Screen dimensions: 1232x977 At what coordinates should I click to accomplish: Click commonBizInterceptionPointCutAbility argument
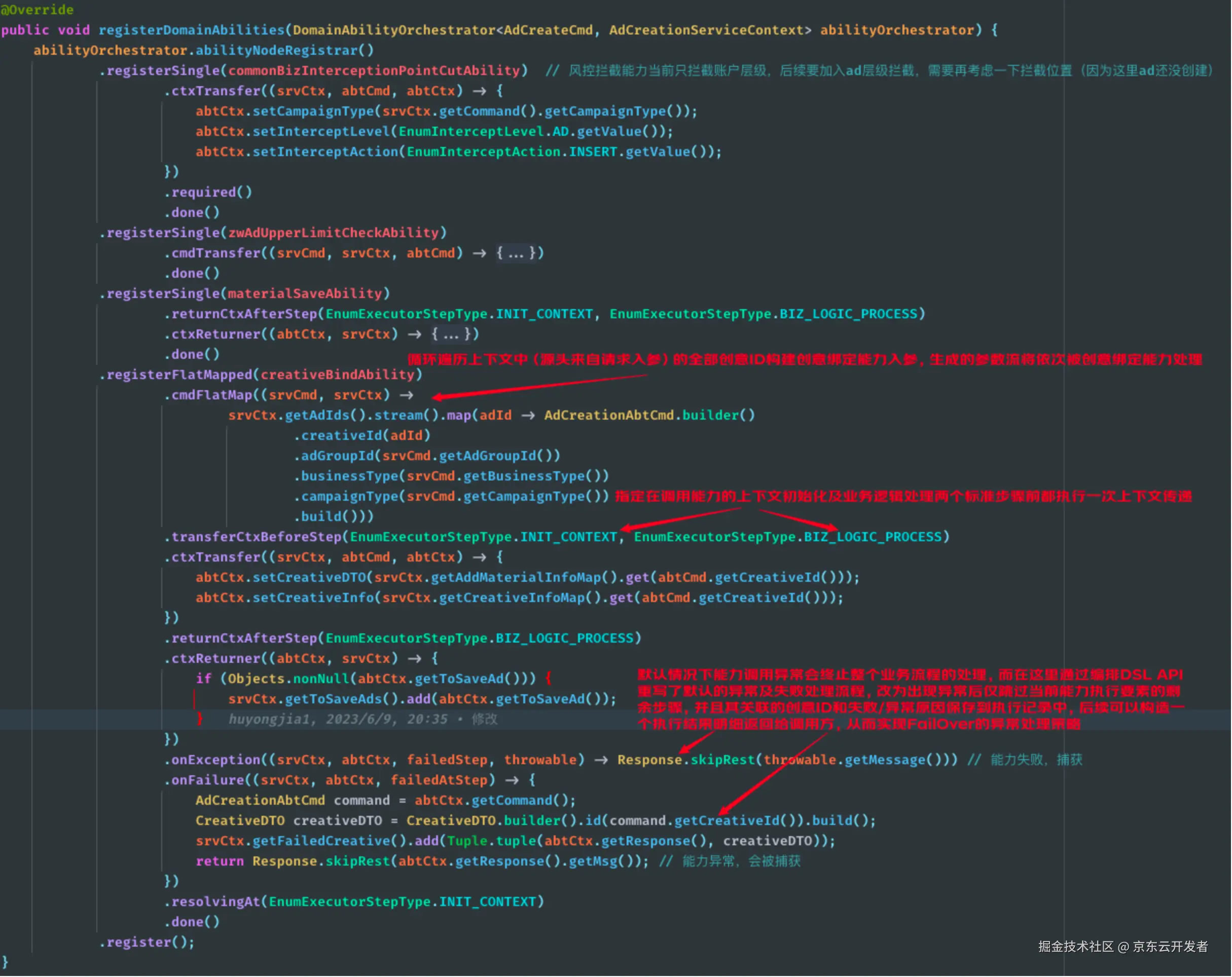coord(374,70)
